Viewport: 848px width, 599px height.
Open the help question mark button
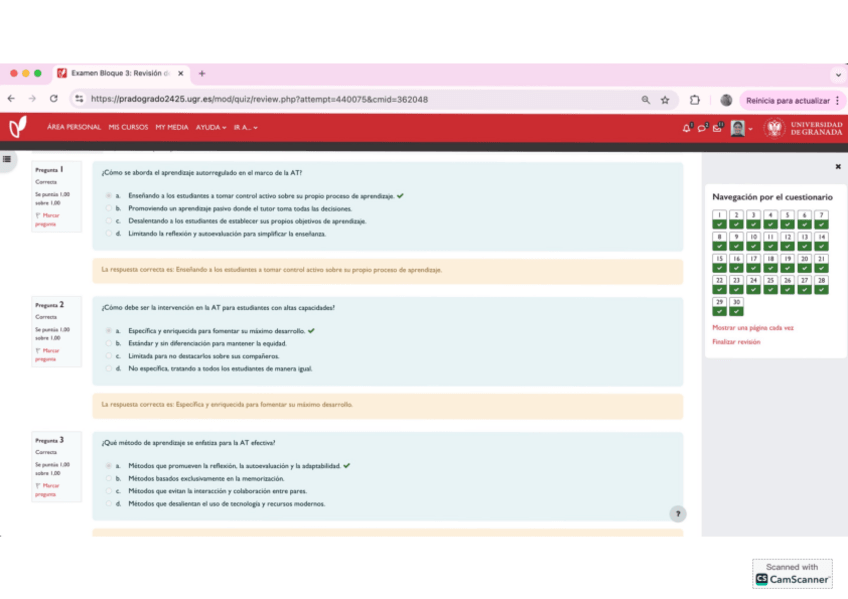click(678, 514)
